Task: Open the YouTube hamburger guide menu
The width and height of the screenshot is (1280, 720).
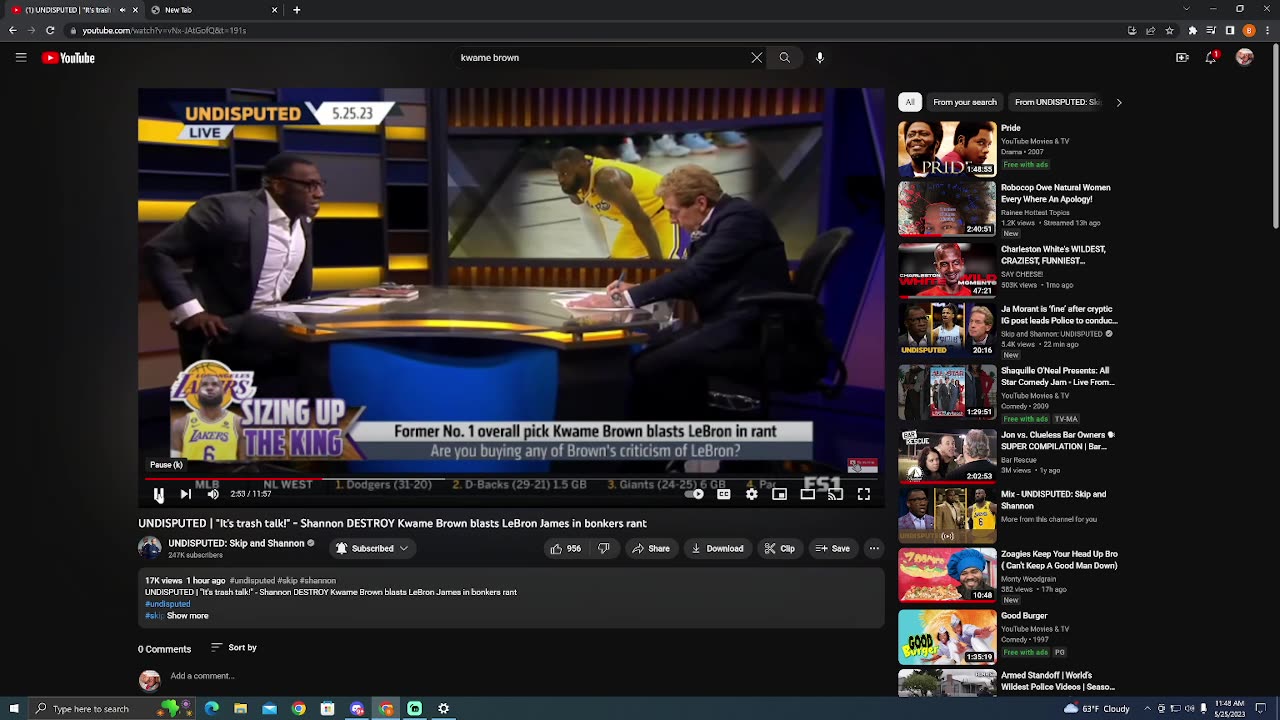Action: 21,58
